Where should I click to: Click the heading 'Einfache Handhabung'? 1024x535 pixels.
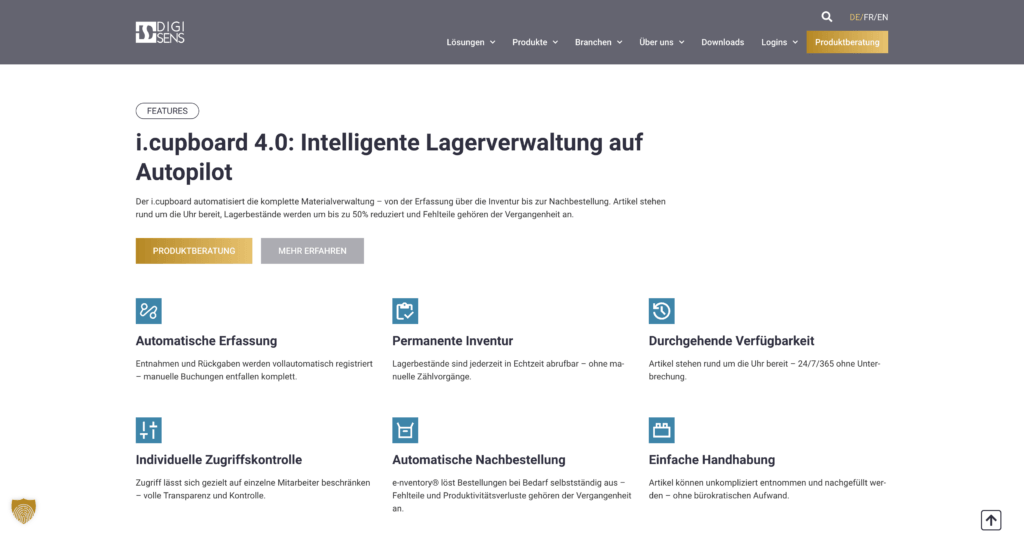[712, 460]
